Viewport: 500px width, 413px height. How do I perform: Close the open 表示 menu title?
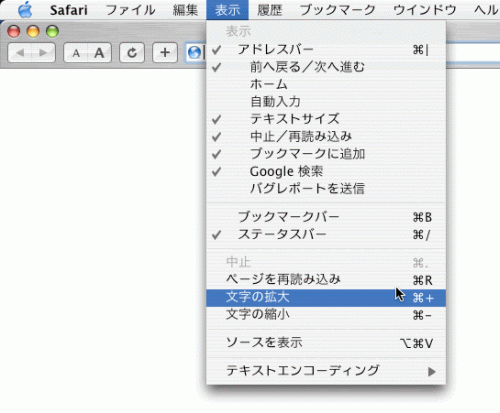(x=227, y=10)
